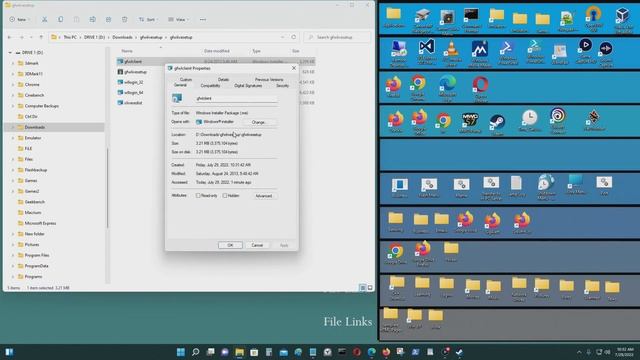
Task: Click the Cut icon in Explorer toolbar
Action: click(x=44, y=19)
